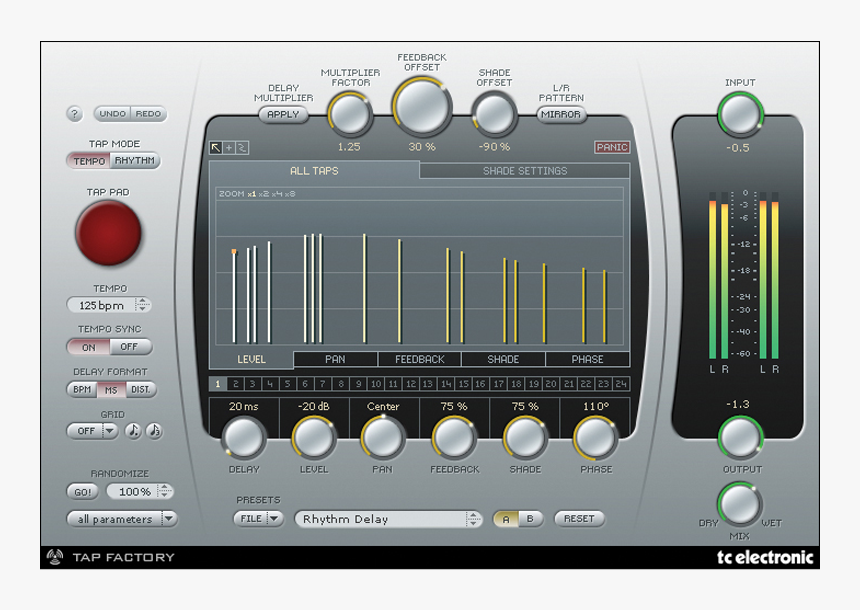This screenshot has height=610, width=860.
Task: Switch to the Shade Settings tab
Action: point(525,171)
